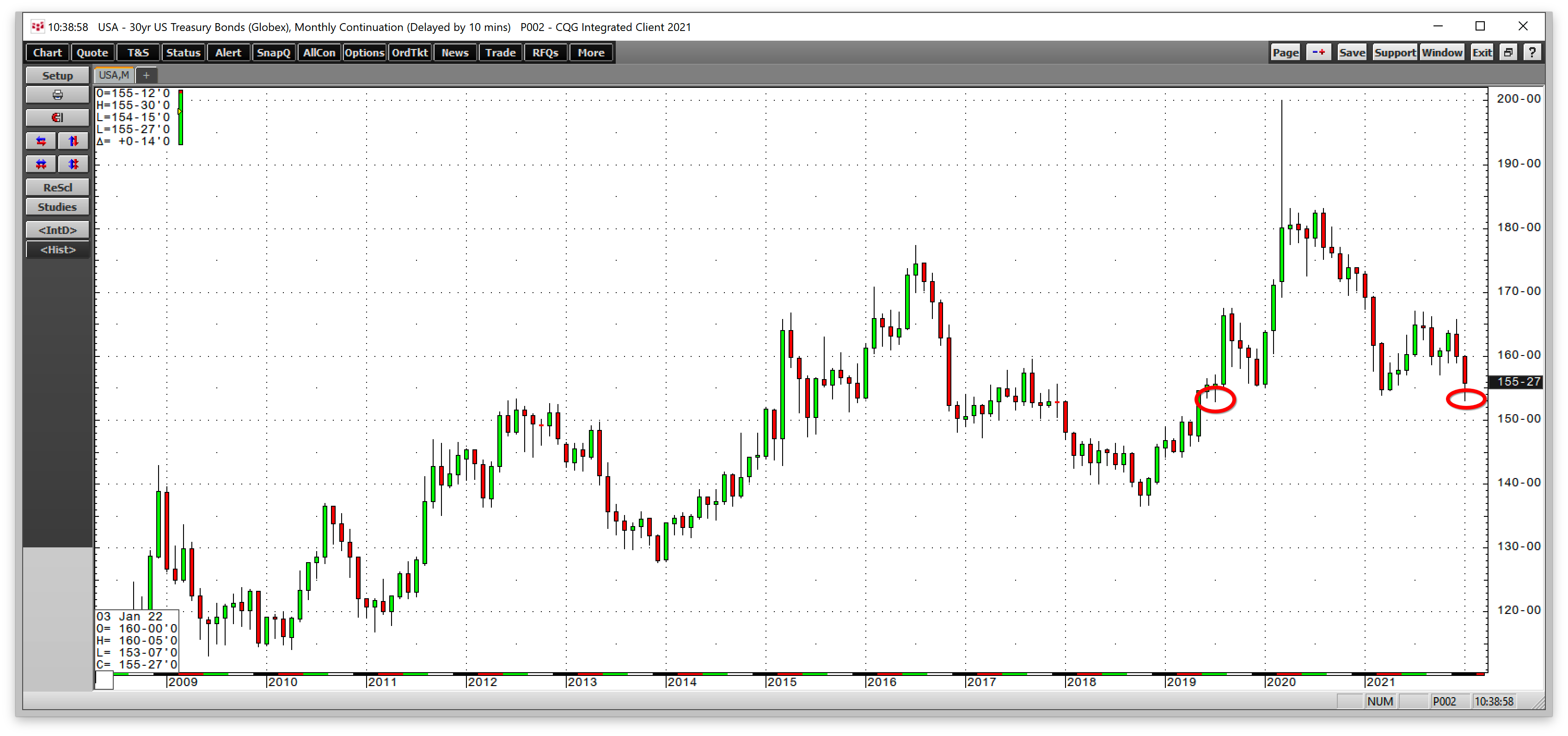Click the horizontal compress arrows icon
Viewport: 1568px width, 736px height.
point(42,165)
